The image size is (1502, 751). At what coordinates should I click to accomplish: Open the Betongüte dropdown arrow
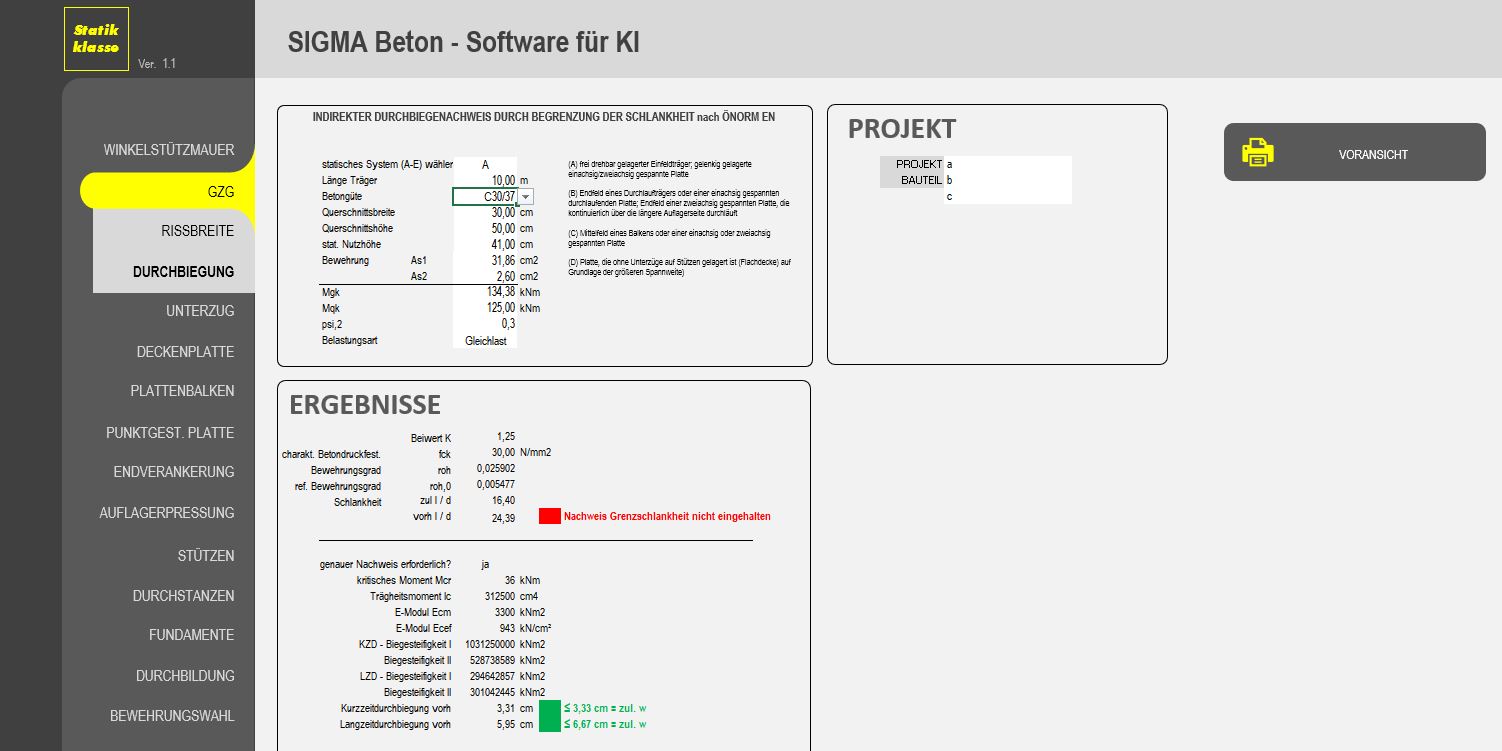pos(526,197)
